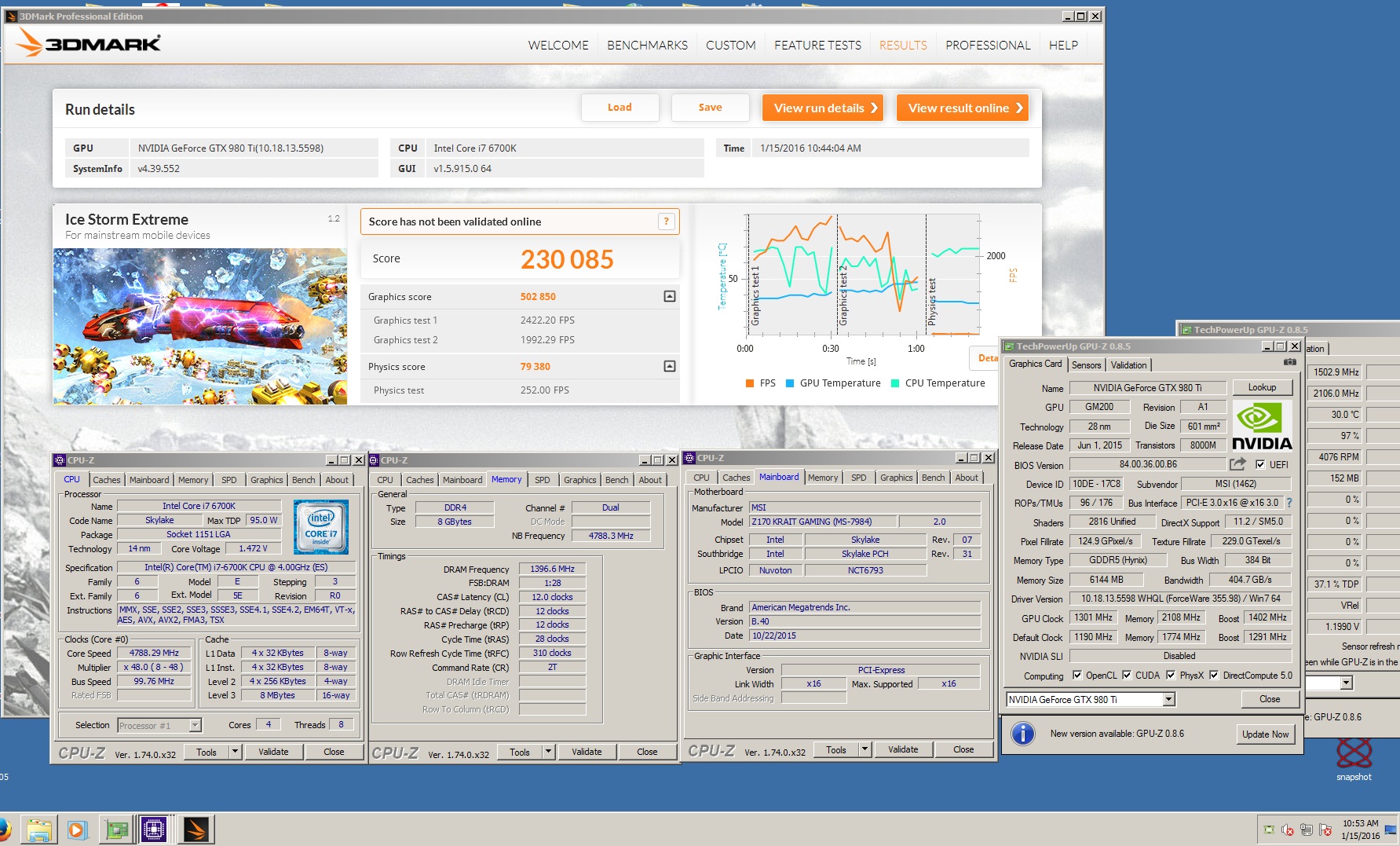Click the 3DMark logo in header

(89, 43)
